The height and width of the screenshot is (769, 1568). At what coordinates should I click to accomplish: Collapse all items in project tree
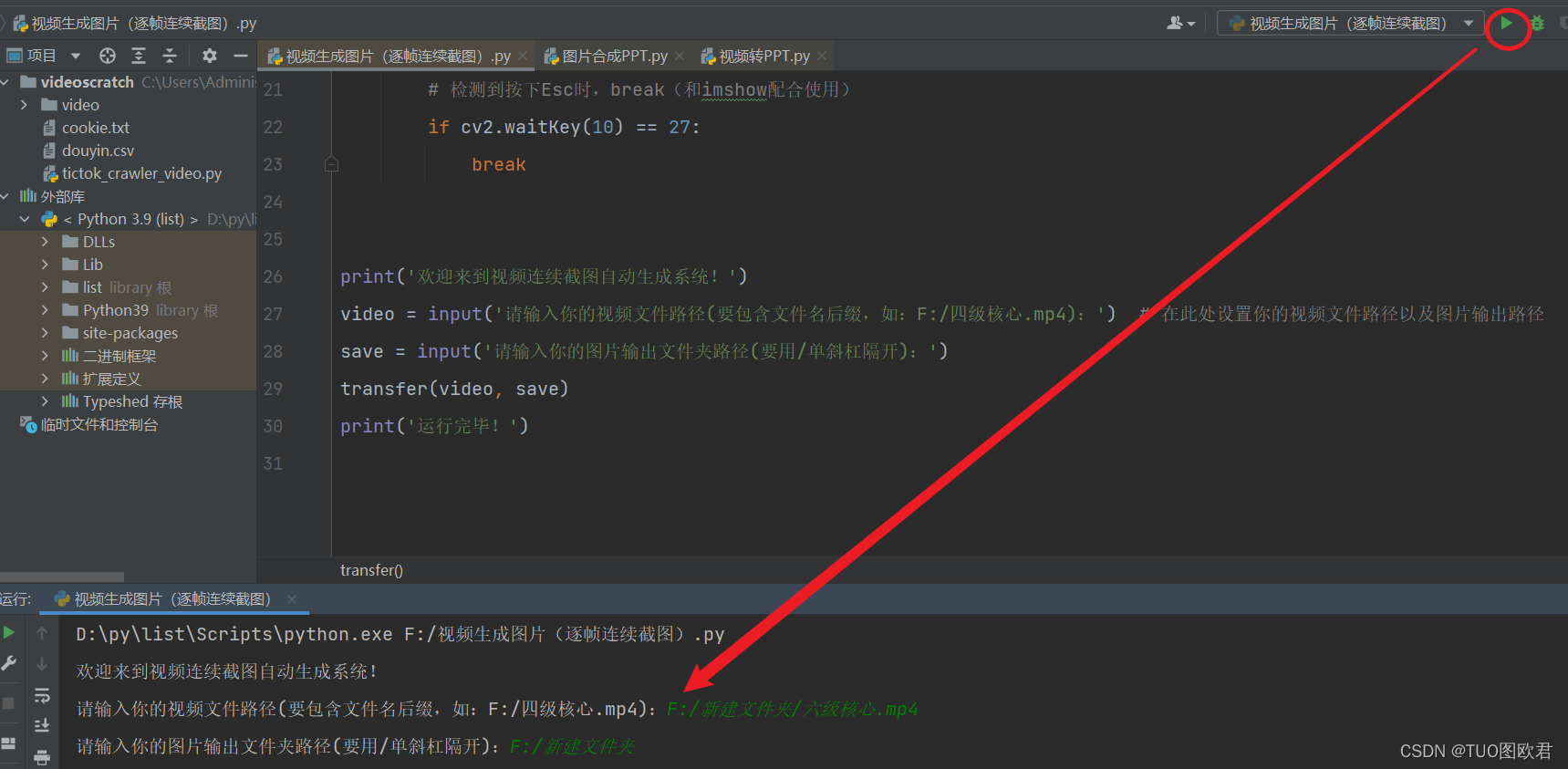tap(170, 56)
